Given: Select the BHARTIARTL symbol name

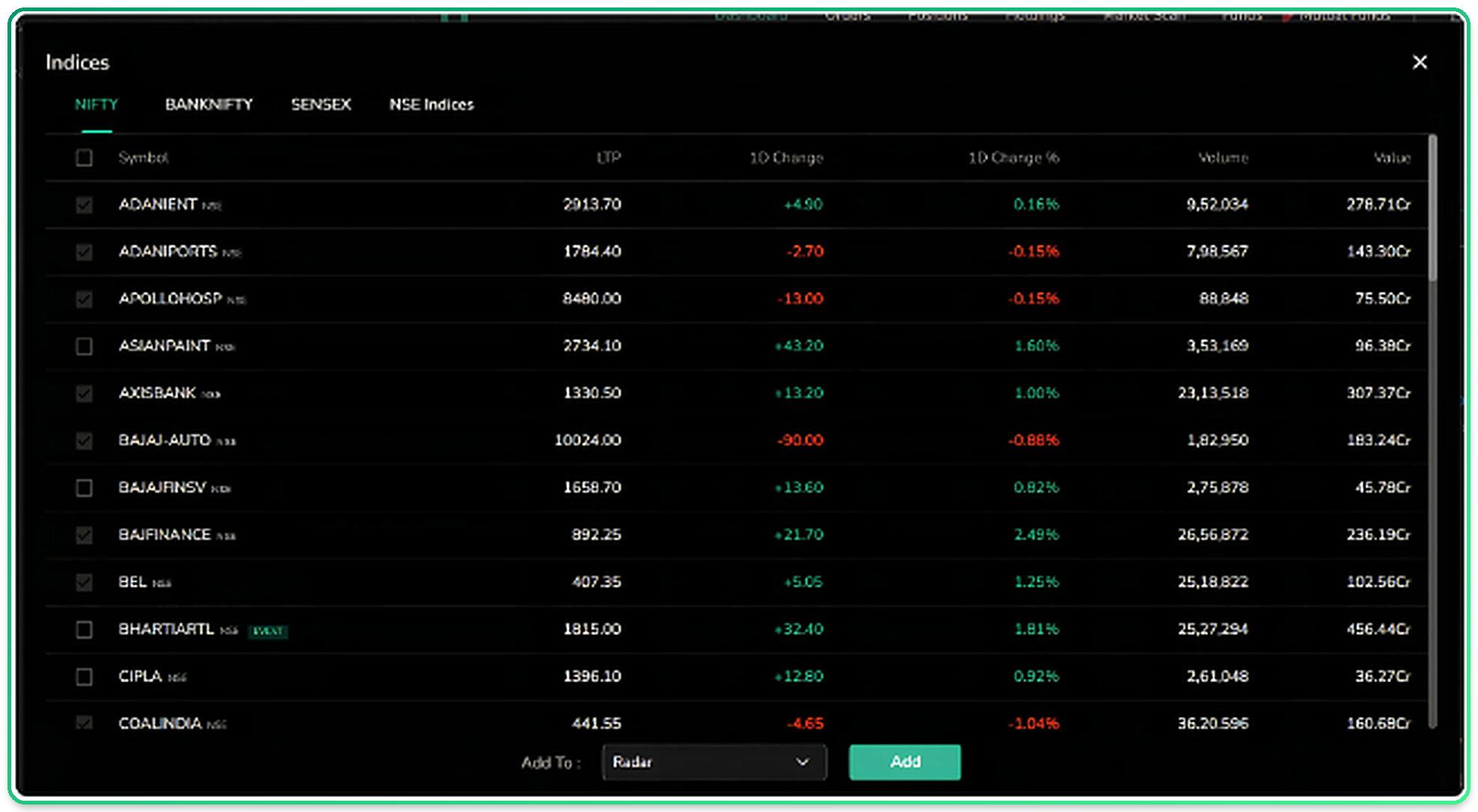Looking at the screenshot, I should pyautogui.click(x=166, y=629).
